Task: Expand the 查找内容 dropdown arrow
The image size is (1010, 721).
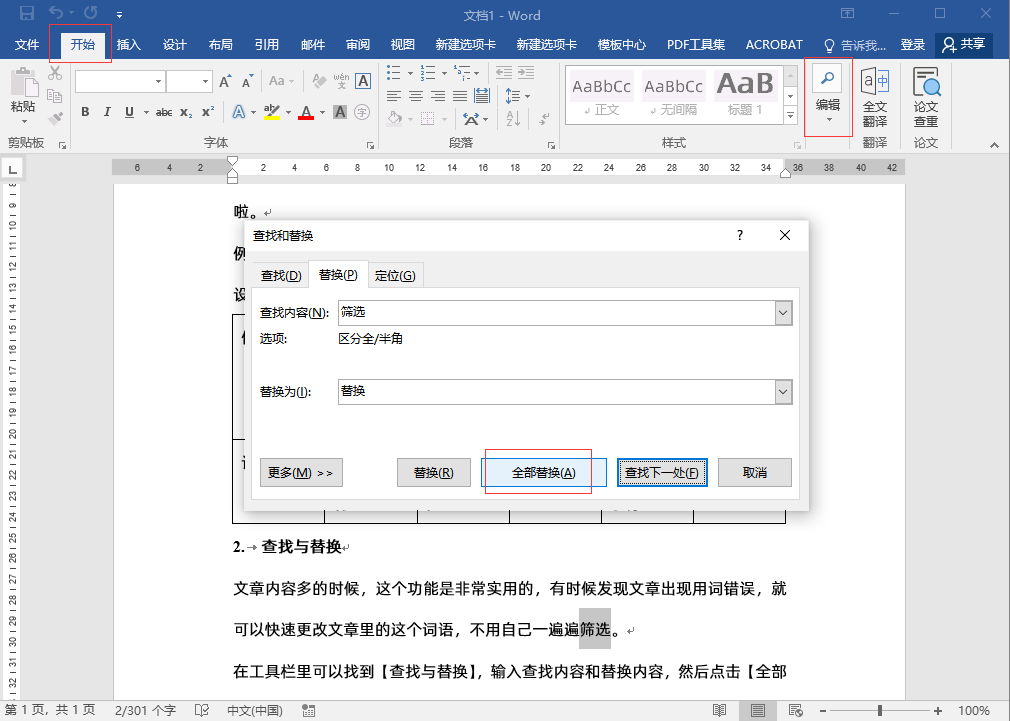Action: click(784, 313)
